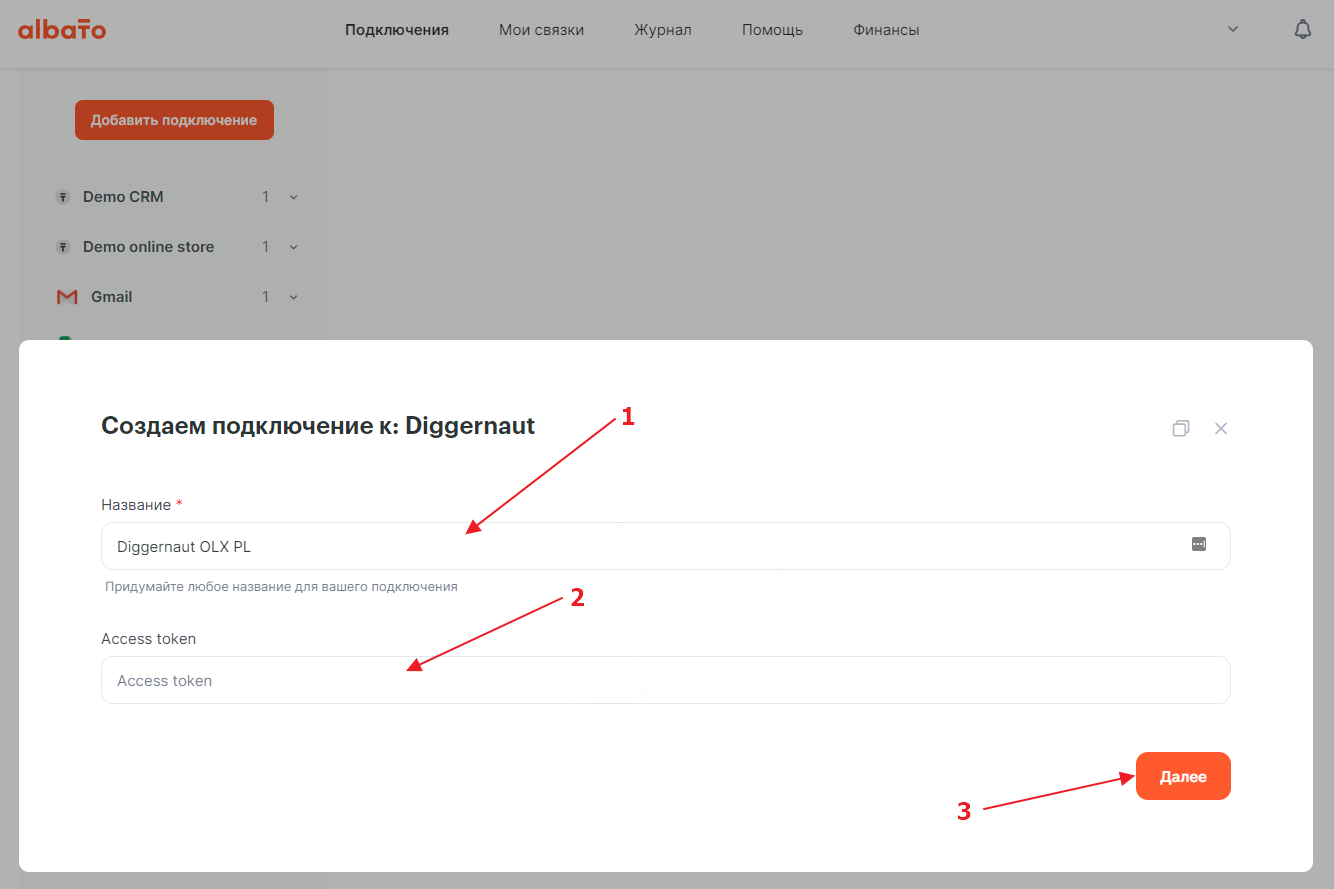Click the Добавить подключение button

174,120
